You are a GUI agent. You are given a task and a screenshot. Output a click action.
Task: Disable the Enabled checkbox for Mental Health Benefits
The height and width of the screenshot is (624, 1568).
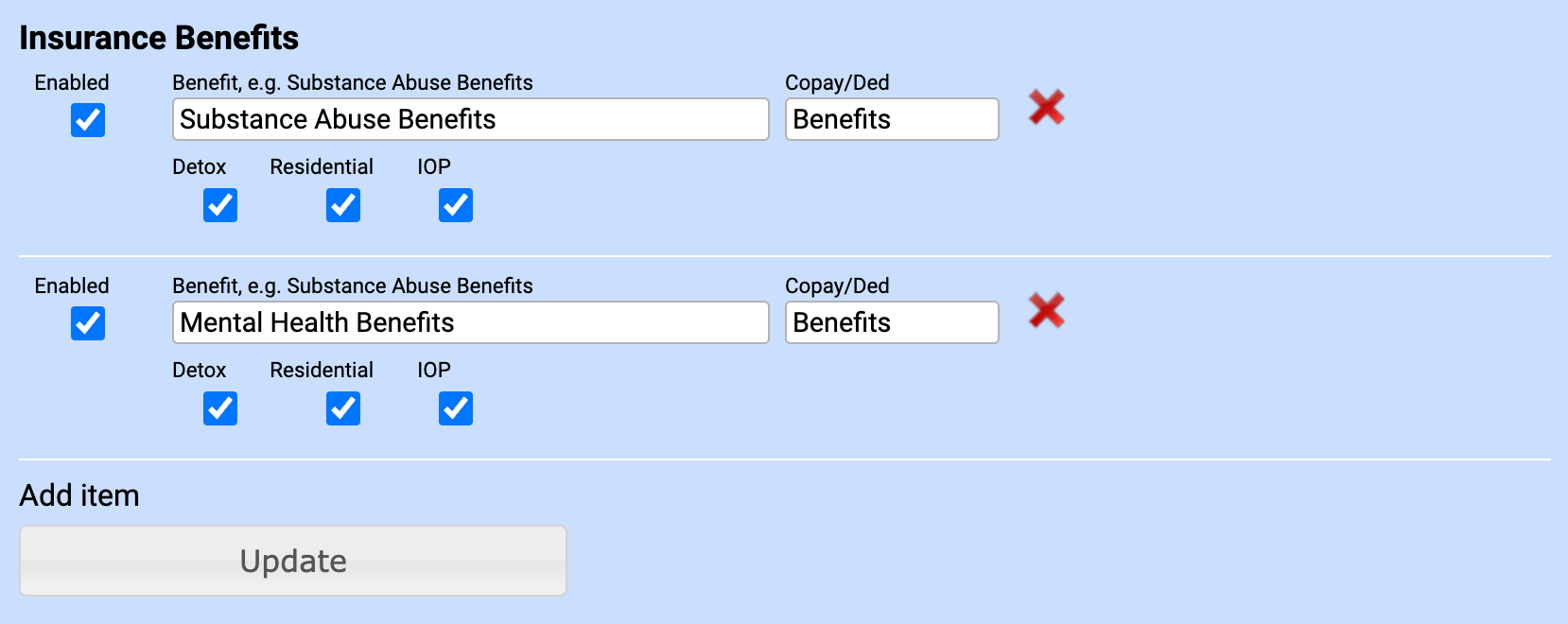click(87, 324)
